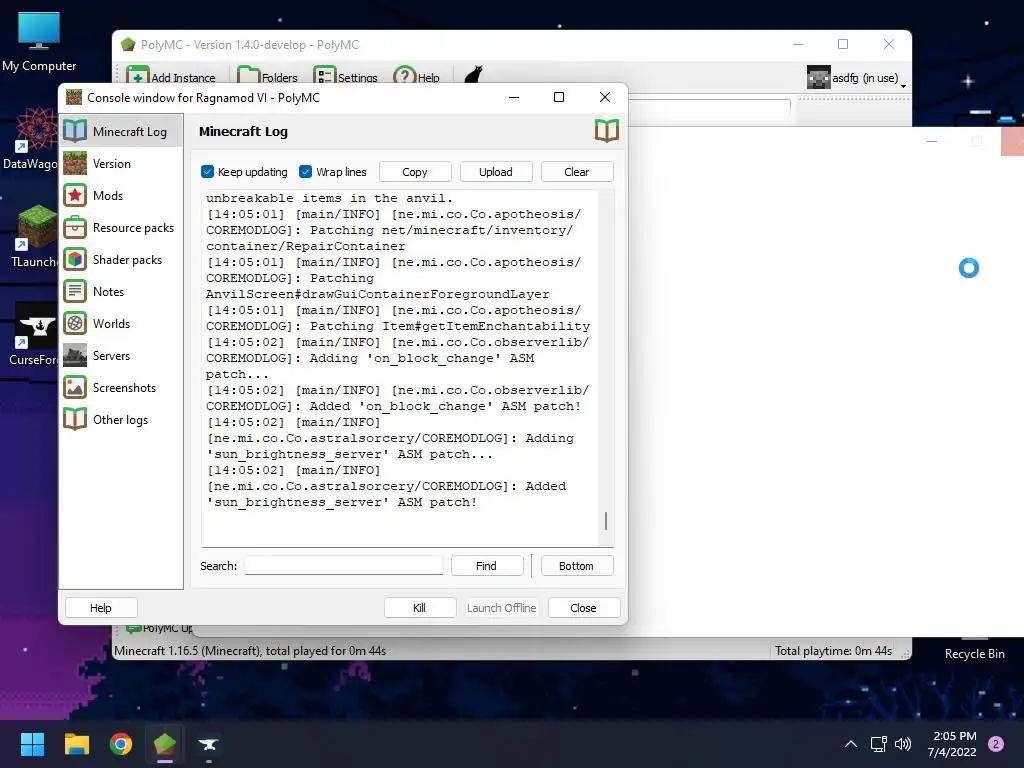Click the Help button in console window
The image size is (1024, 768).
point(101,607)
